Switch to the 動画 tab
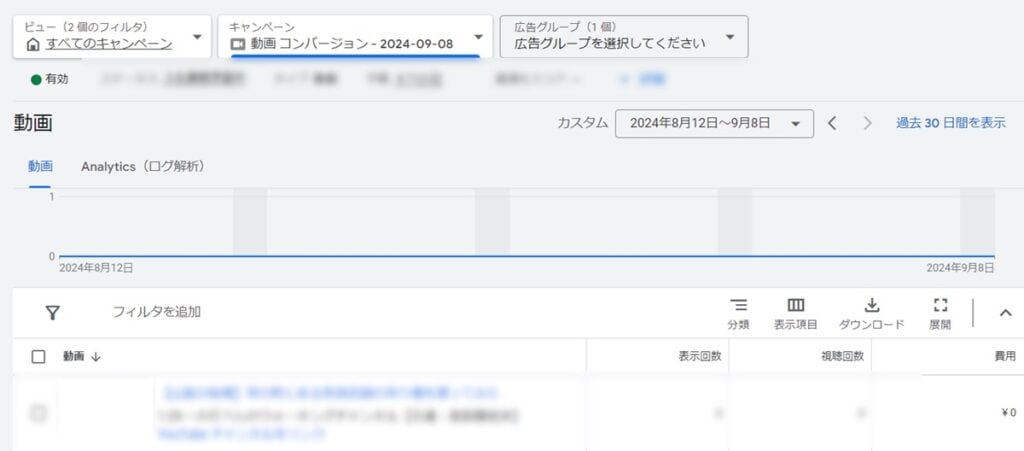This screenshot has width=1024, height=451. coord(40,167)
